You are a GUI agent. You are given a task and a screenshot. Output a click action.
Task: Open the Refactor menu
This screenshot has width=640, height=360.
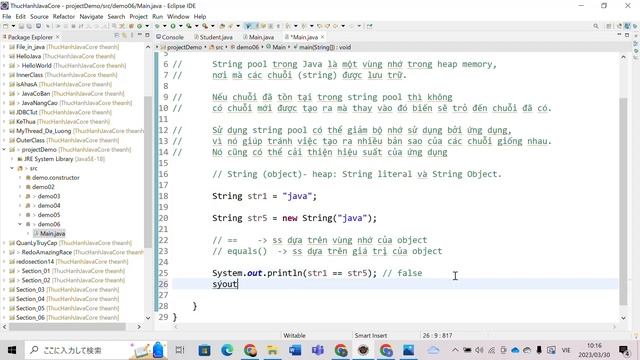click(64, 16)
